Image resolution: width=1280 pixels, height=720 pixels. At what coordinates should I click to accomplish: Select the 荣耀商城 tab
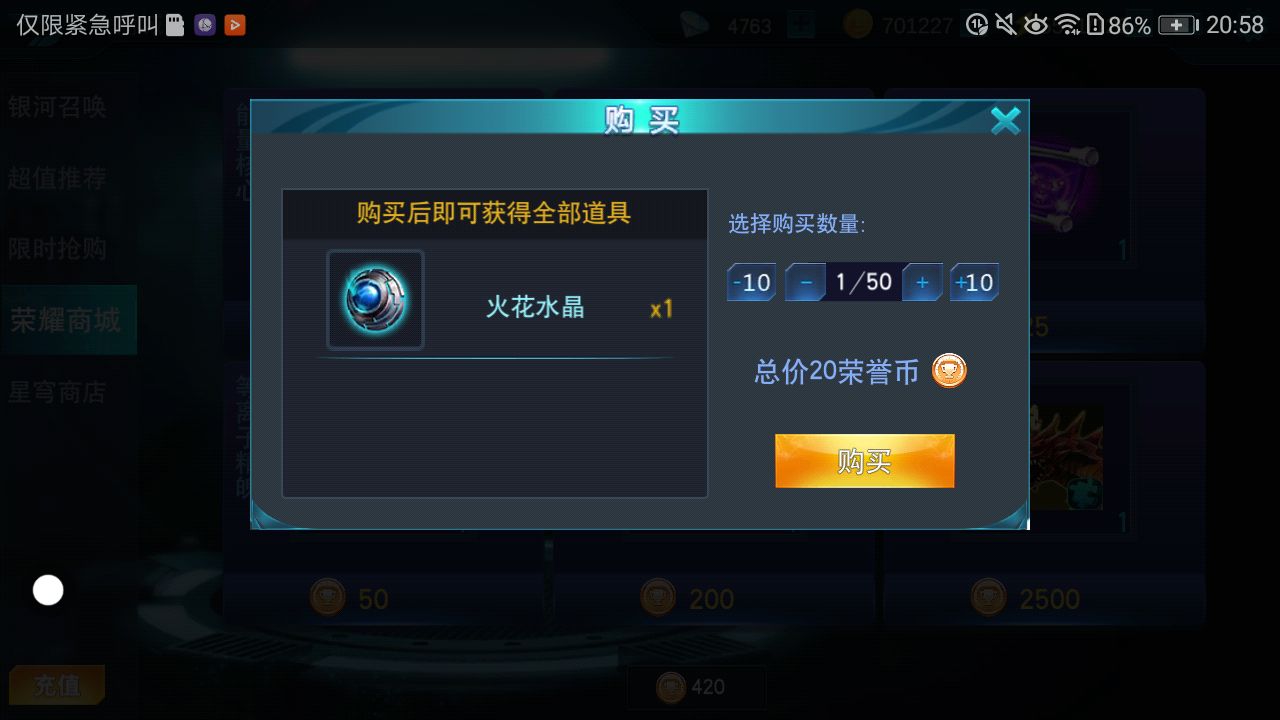pyautogui.click(x=68, y=320)
